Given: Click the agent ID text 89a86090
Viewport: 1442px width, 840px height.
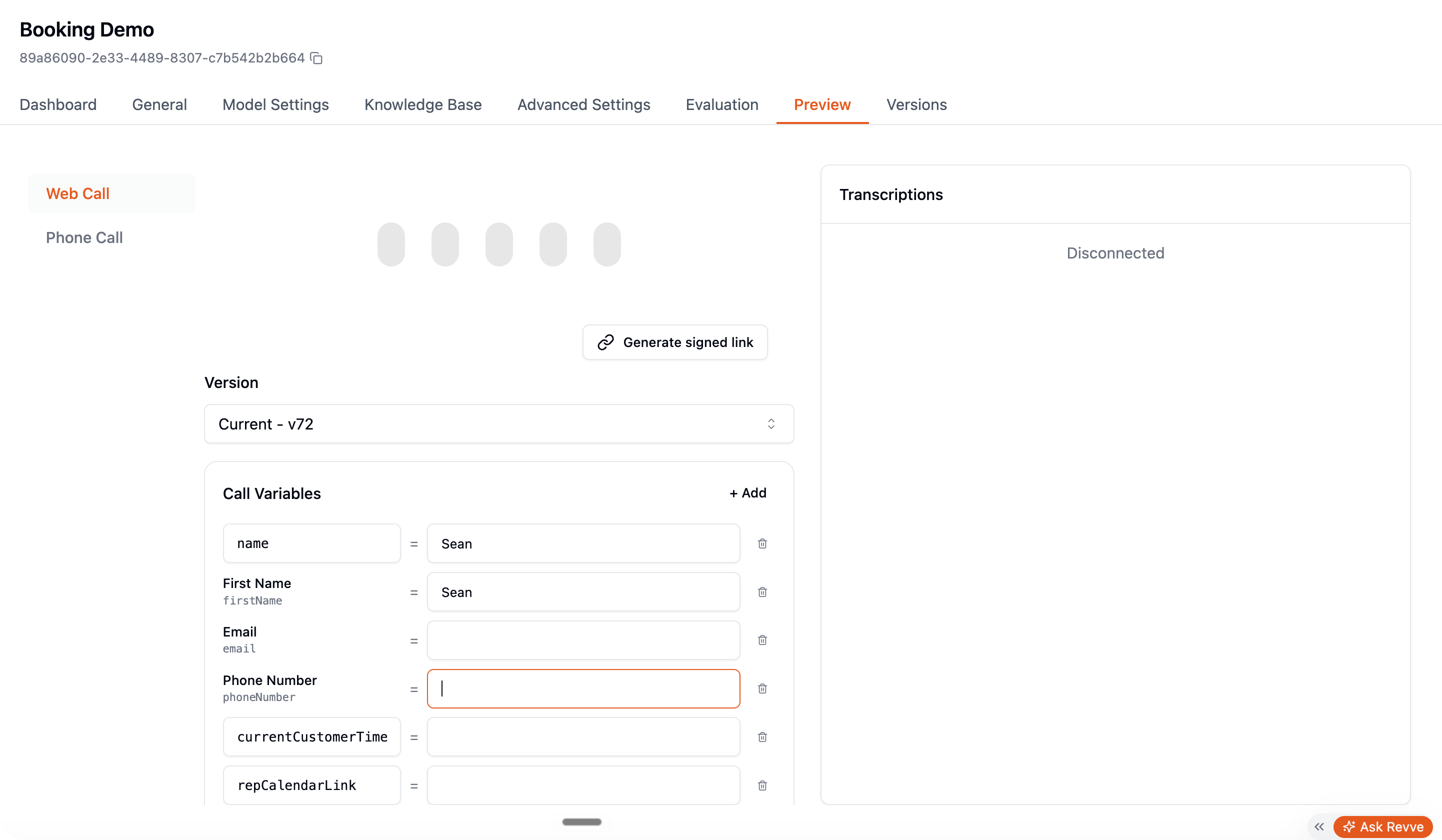Looking at the screenshot, I should tap(162, 58).
